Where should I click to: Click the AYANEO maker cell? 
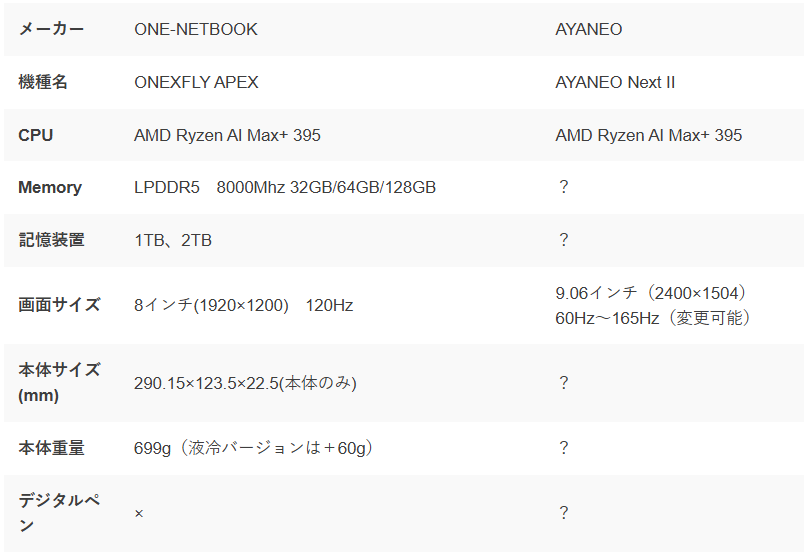(x=589, y=29)
